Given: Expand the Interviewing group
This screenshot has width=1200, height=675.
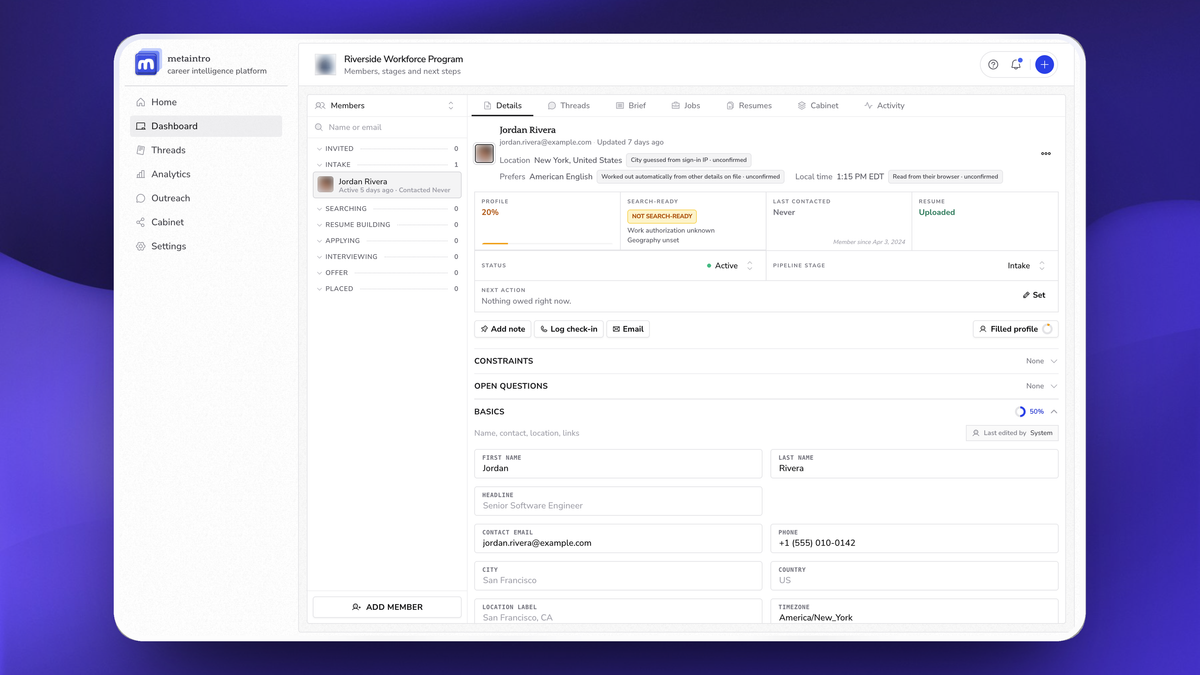Looking at the screenshot, I should coord(386,257).
